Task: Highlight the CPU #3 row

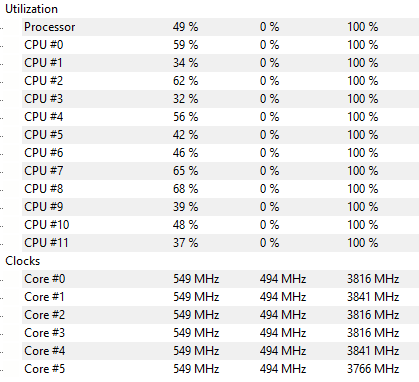Action: point(220,99)
